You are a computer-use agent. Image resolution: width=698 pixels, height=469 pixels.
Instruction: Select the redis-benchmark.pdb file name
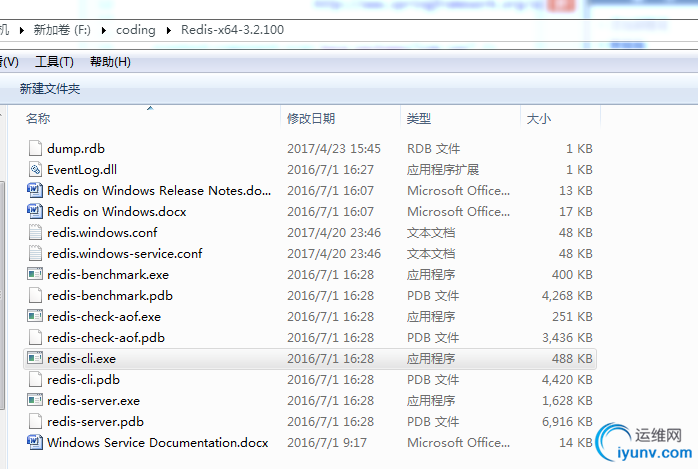tap(110, 295)
